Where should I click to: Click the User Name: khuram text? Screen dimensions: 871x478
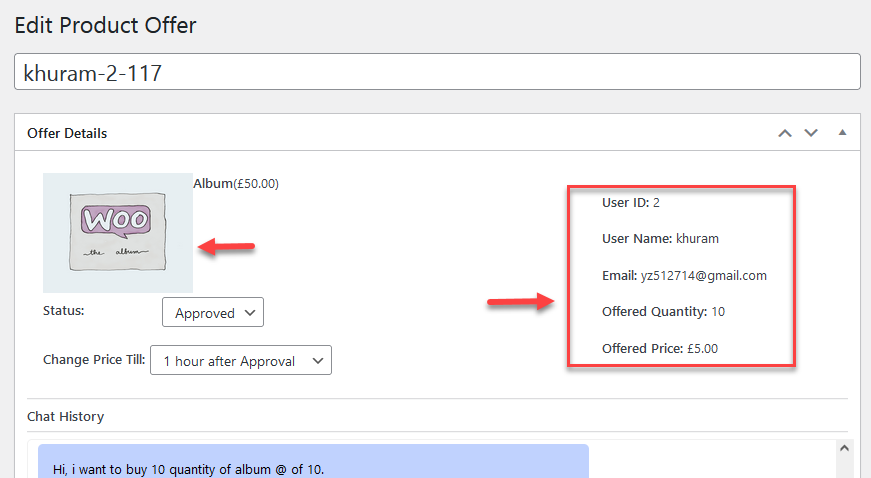click(x=660, y=239)
